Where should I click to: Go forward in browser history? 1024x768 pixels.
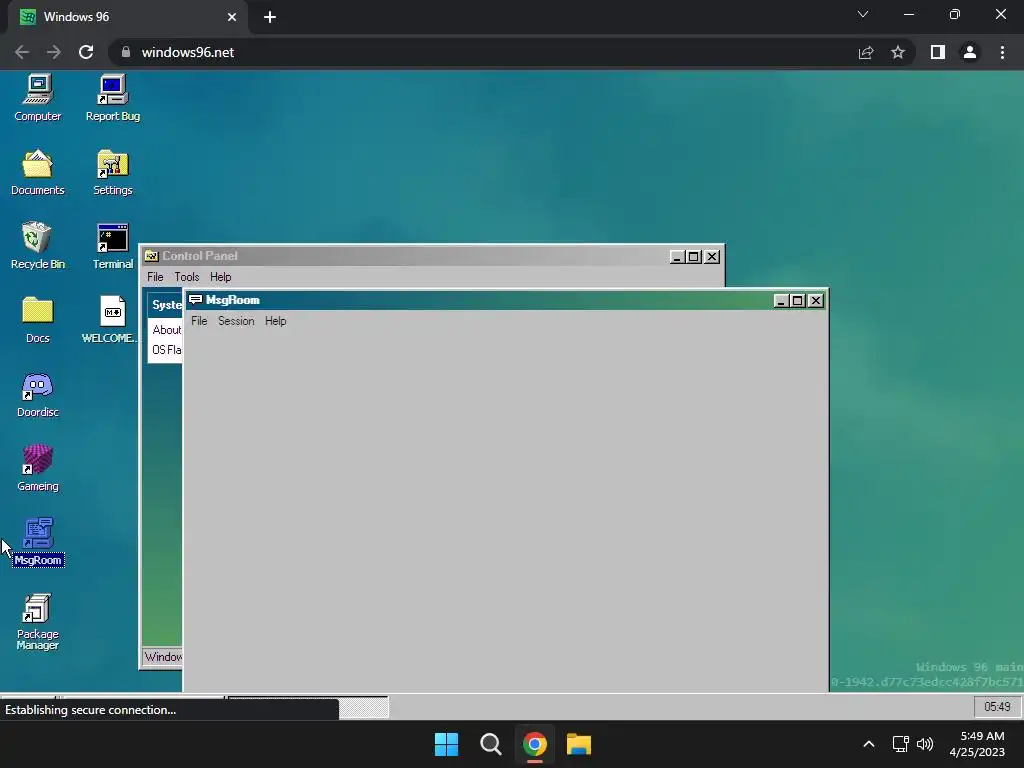click(54, 52)
